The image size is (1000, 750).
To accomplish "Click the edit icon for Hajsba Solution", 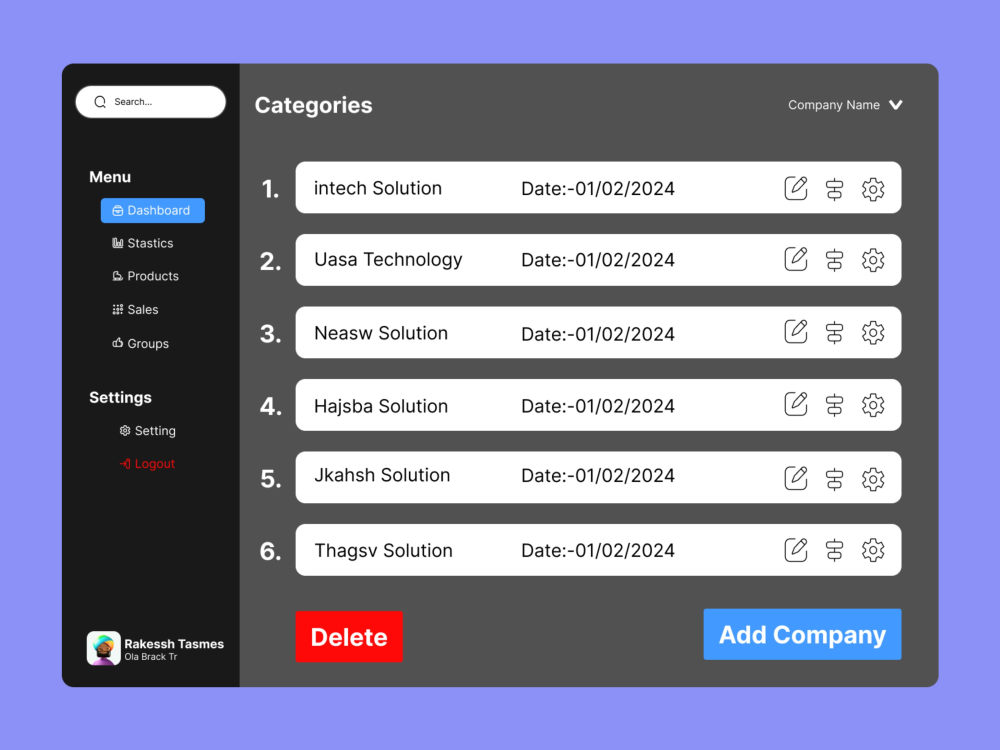I will [x=796, y=404].
